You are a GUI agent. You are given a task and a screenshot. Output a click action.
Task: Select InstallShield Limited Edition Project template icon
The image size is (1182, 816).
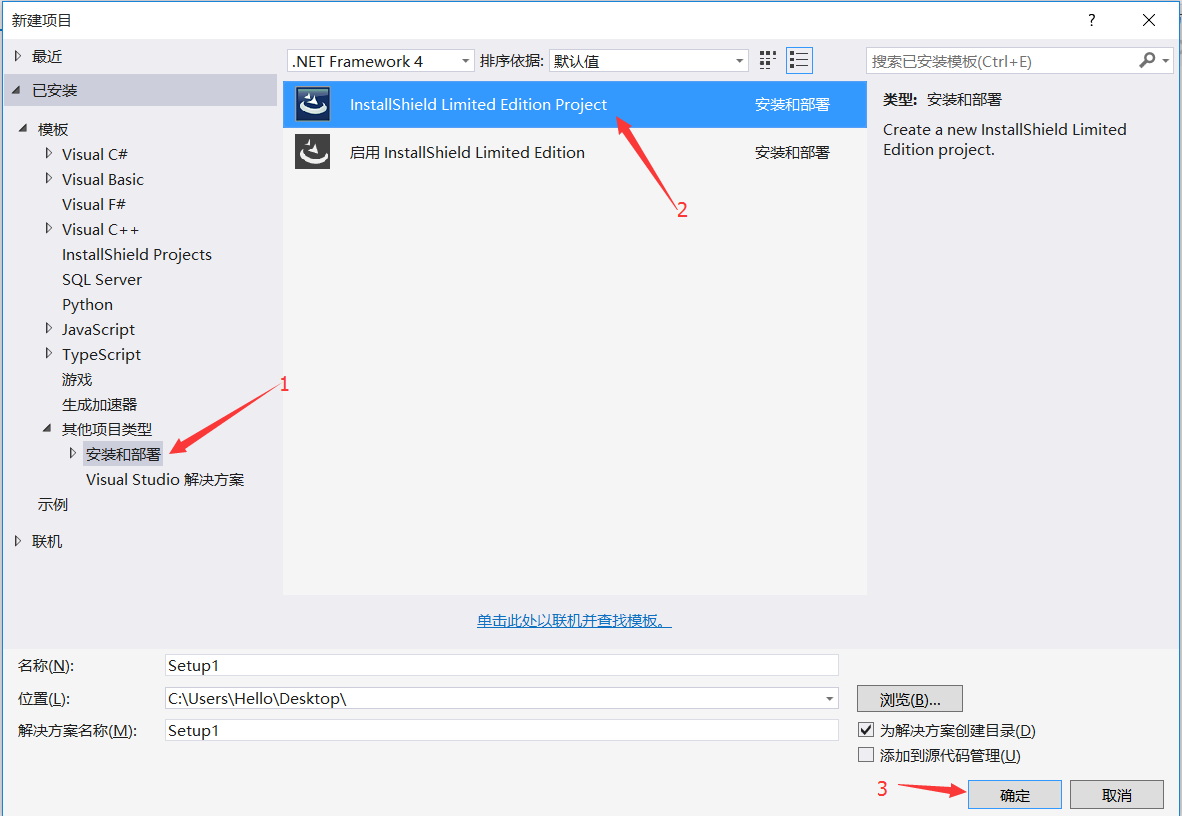coord(312,104)
